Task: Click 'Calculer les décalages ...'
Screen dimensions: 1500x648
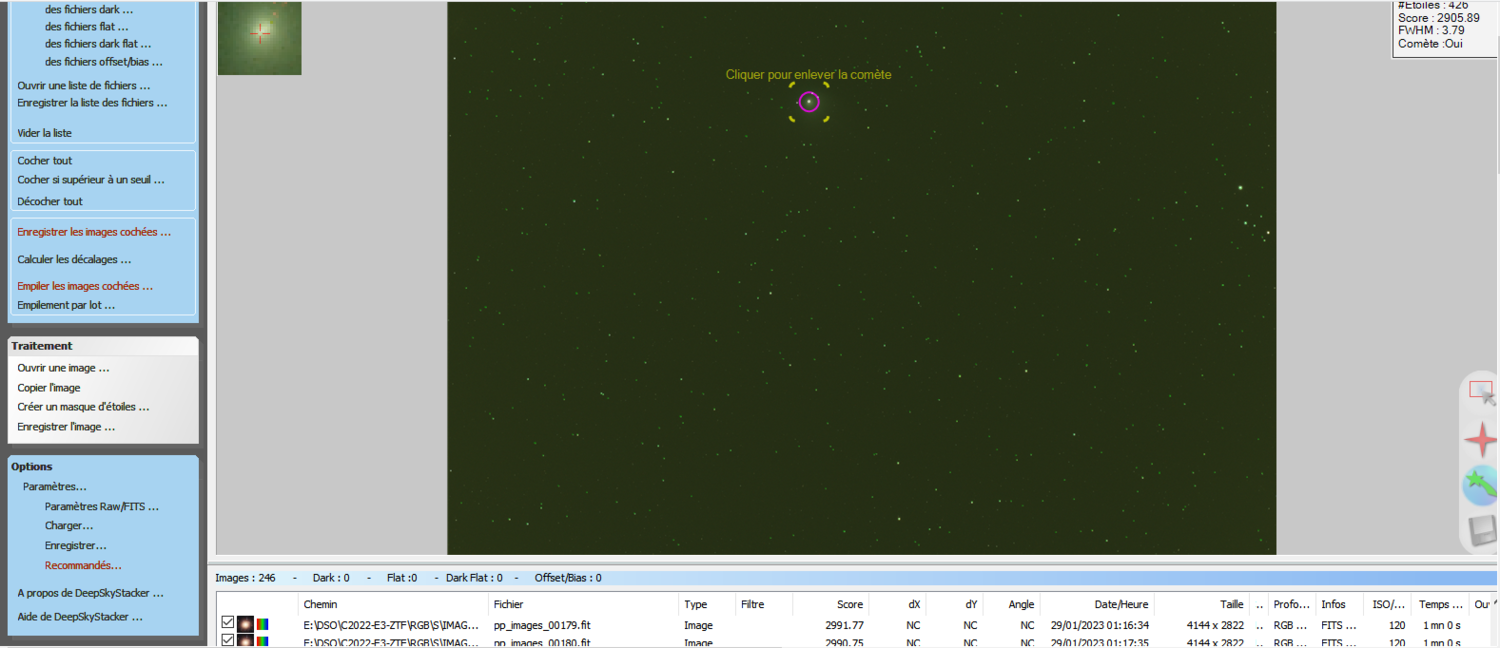Action: coord(74,259)
